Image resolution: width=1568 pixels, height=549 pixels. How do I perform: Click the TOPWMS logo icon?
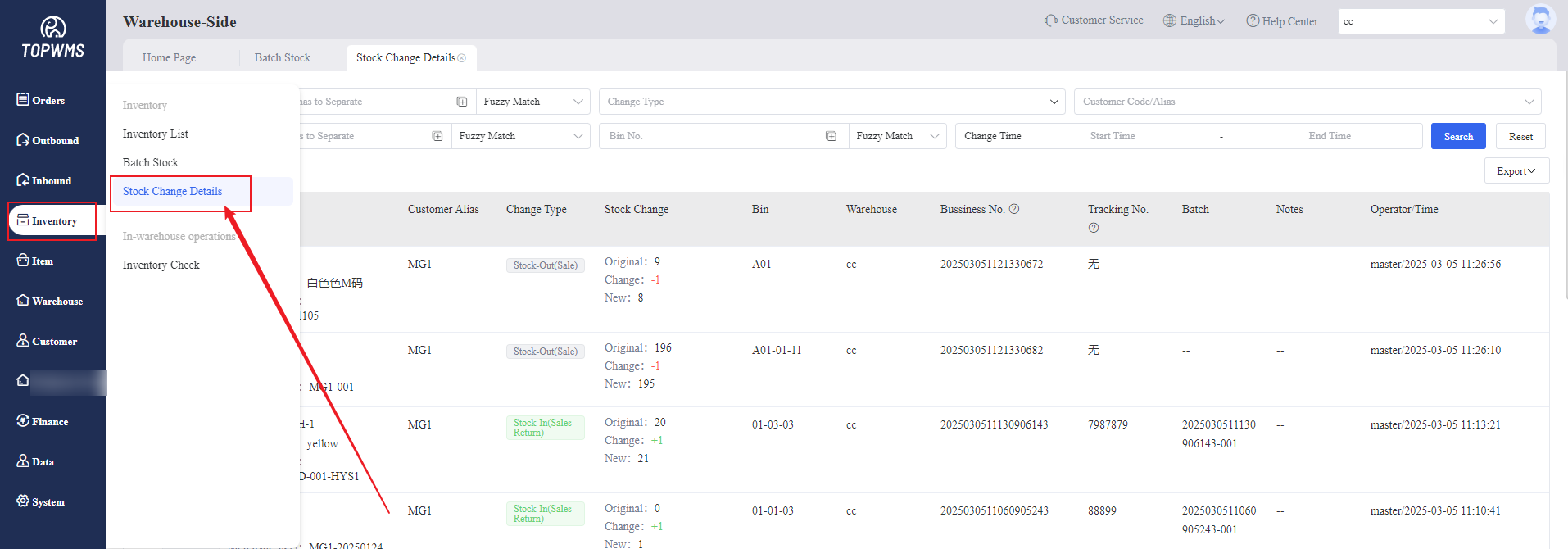[53, 28]
